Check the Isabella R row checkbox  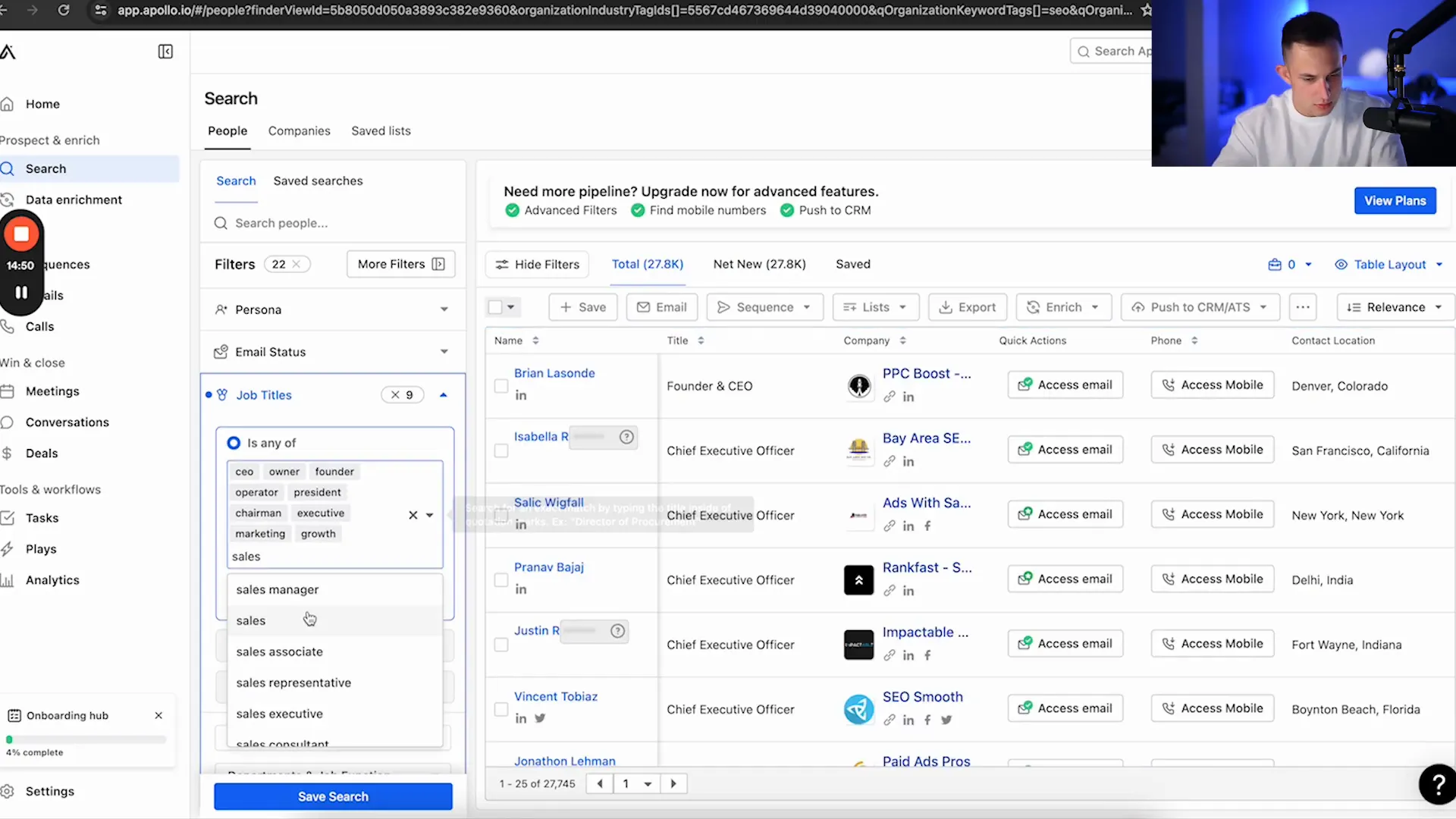coord(501,451)
